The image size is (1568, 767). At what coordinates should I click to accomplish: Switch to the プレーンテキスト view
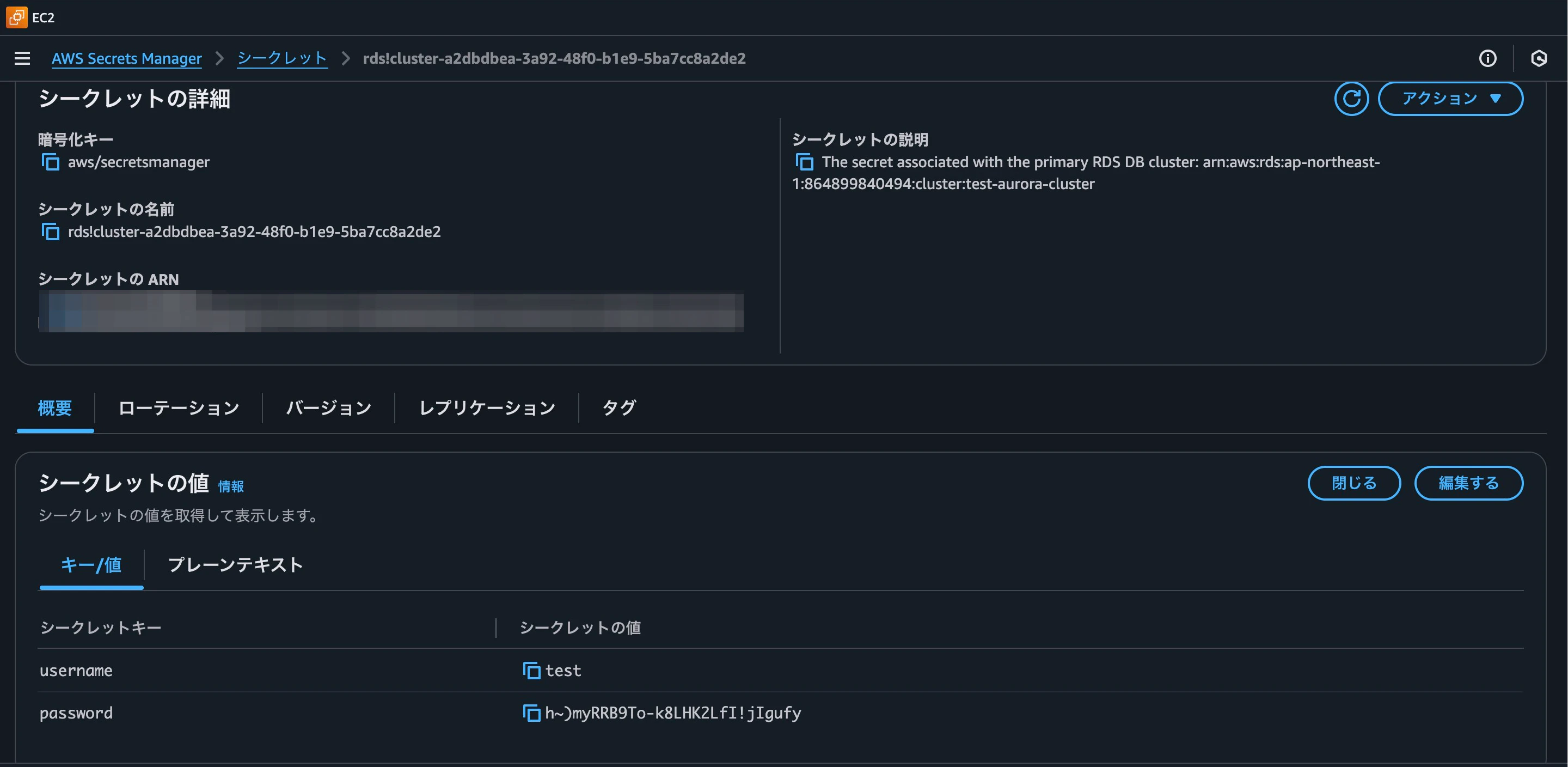point(235,565)
